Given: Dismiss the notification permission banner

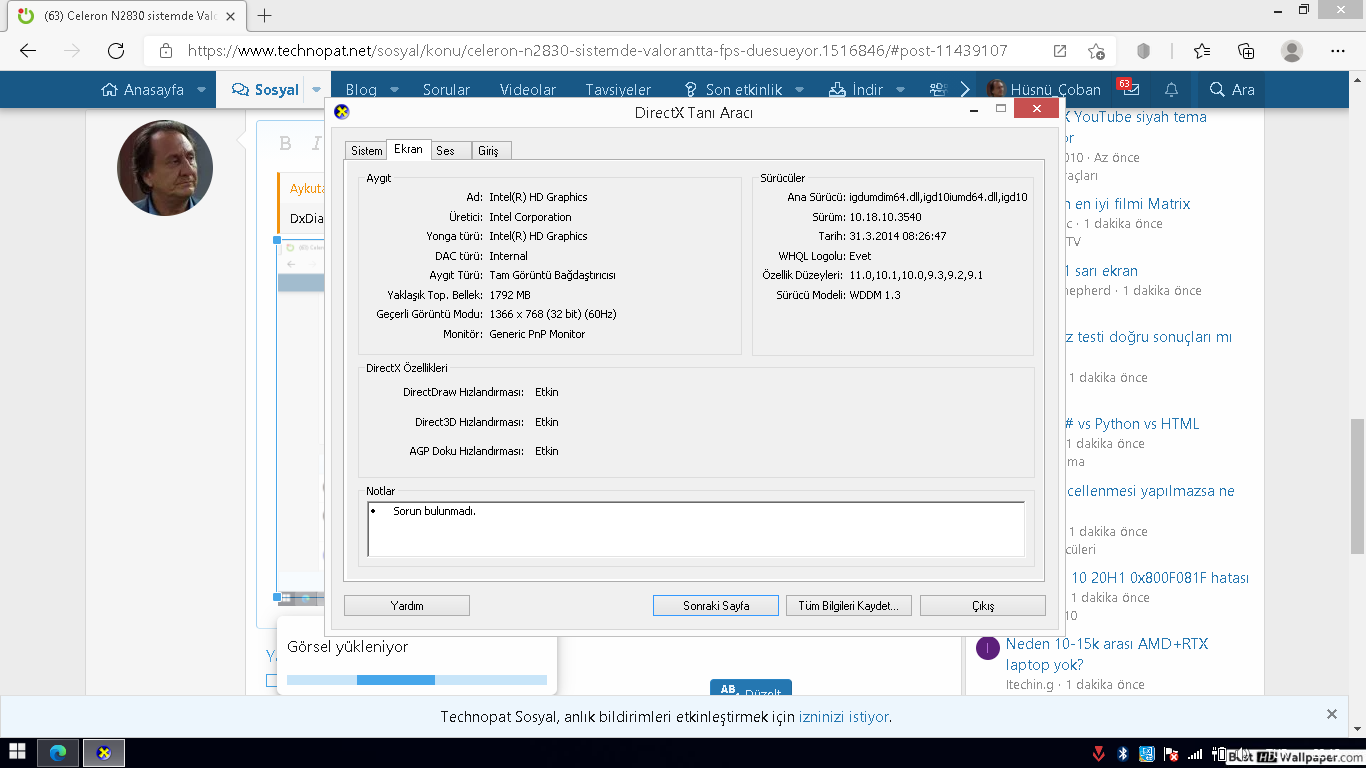Looking at the screenshot, I should tap(1331, 714).
